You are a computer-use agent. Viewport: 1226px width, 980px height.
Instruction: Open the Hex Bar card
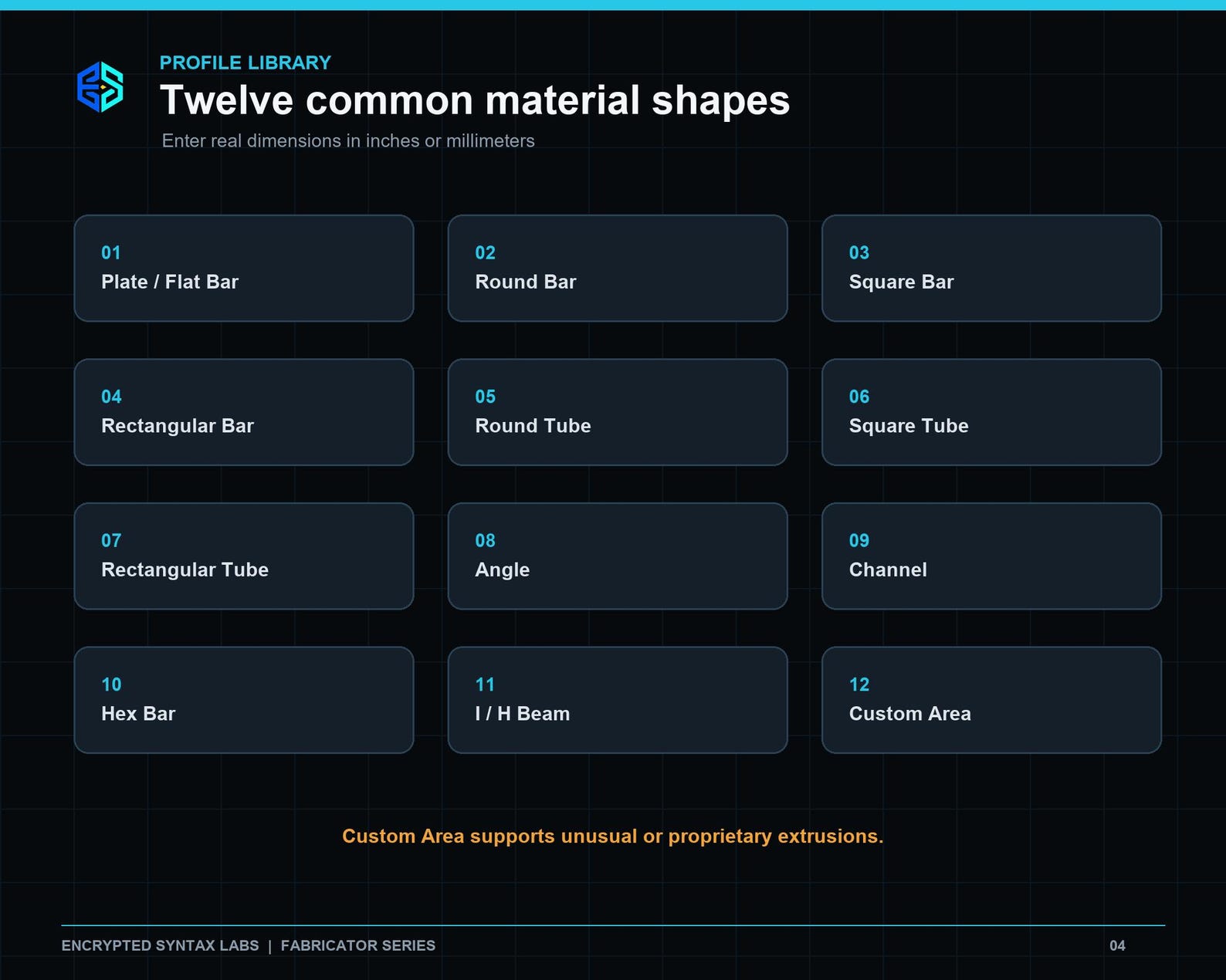[x=244, y=700]
